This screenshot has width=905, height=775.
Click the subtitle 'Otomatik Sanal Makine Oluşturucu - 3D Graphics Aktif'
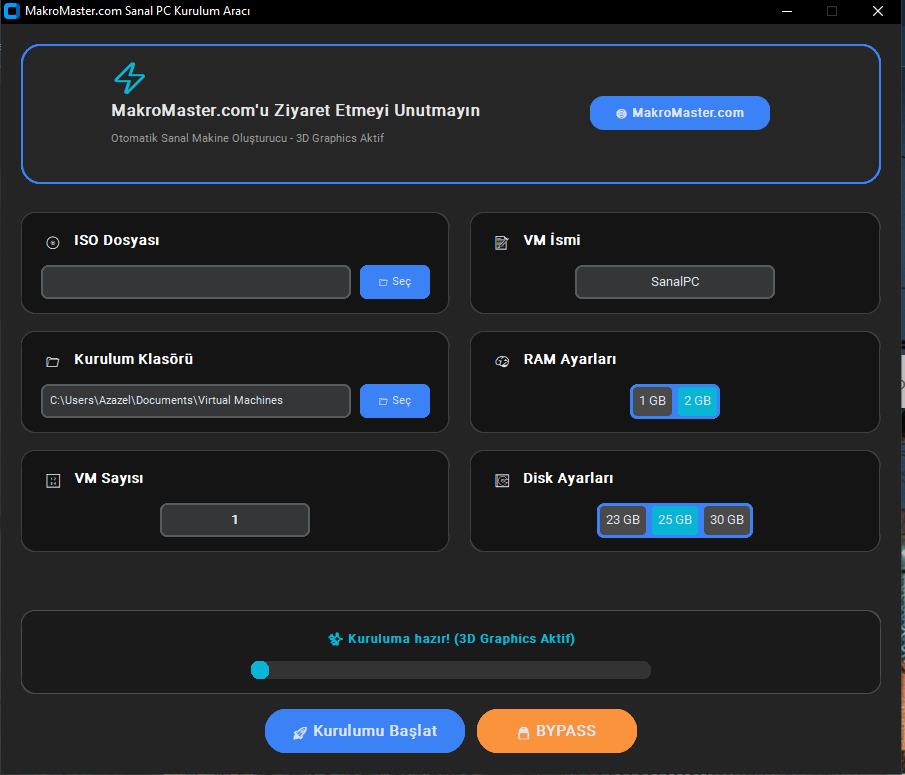tap(248, 138)
